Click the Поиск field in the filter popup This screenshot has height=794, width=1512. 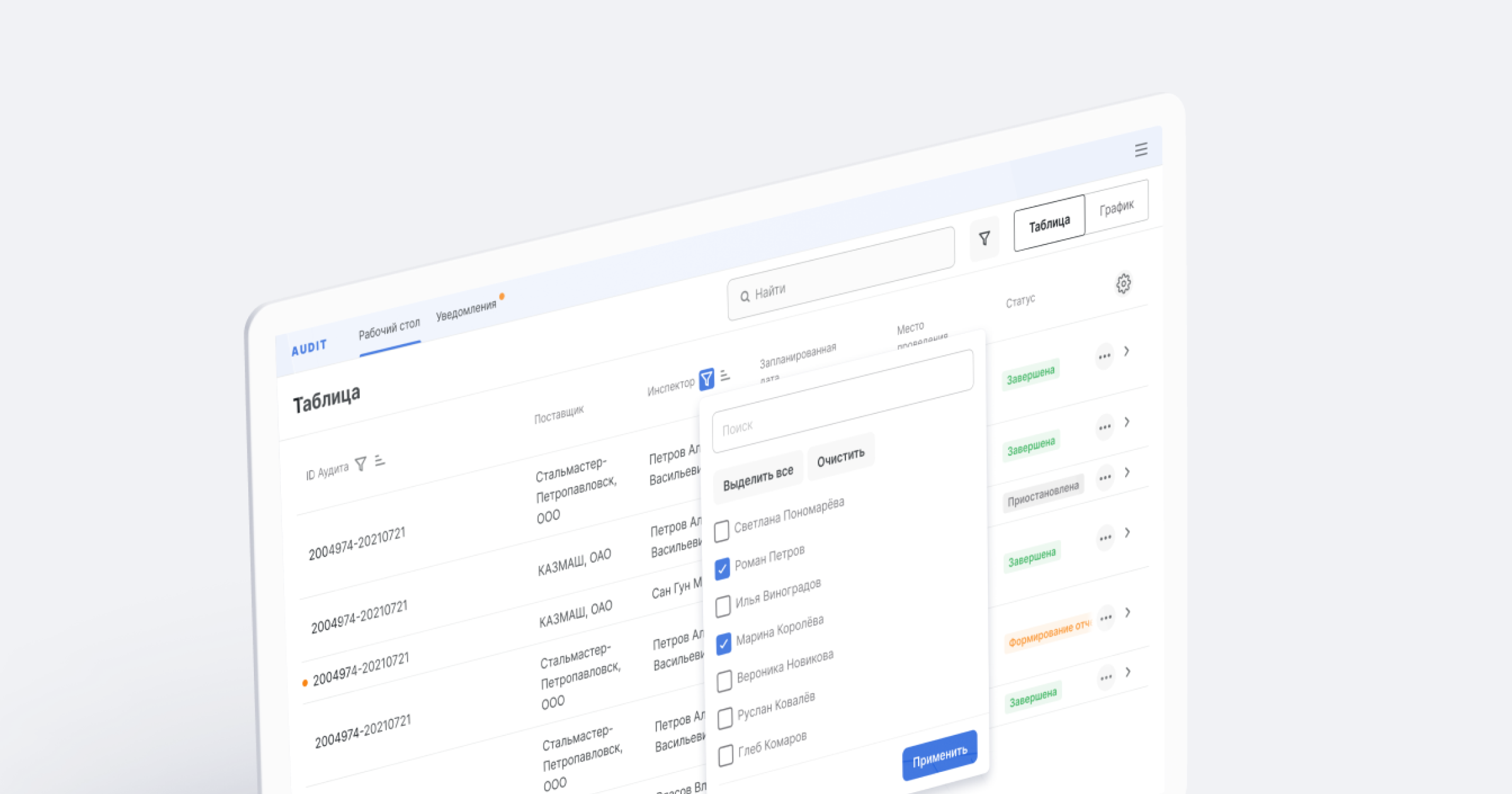[x=843, y=401]
